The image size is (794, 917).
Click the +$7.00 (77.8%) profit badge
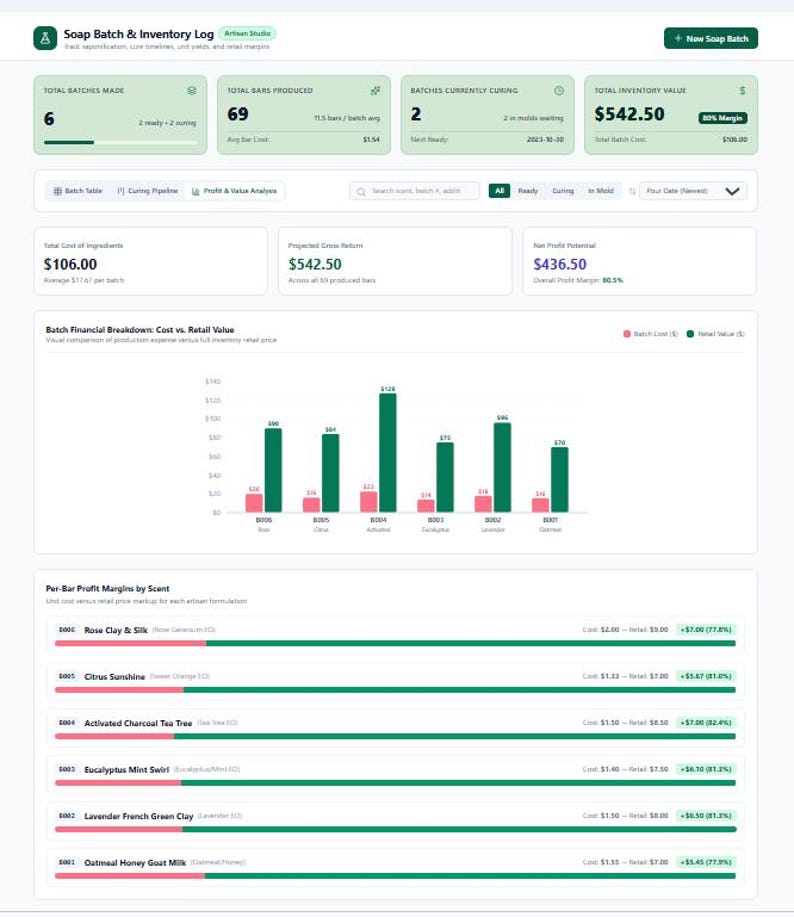click(x=706, y=630)
